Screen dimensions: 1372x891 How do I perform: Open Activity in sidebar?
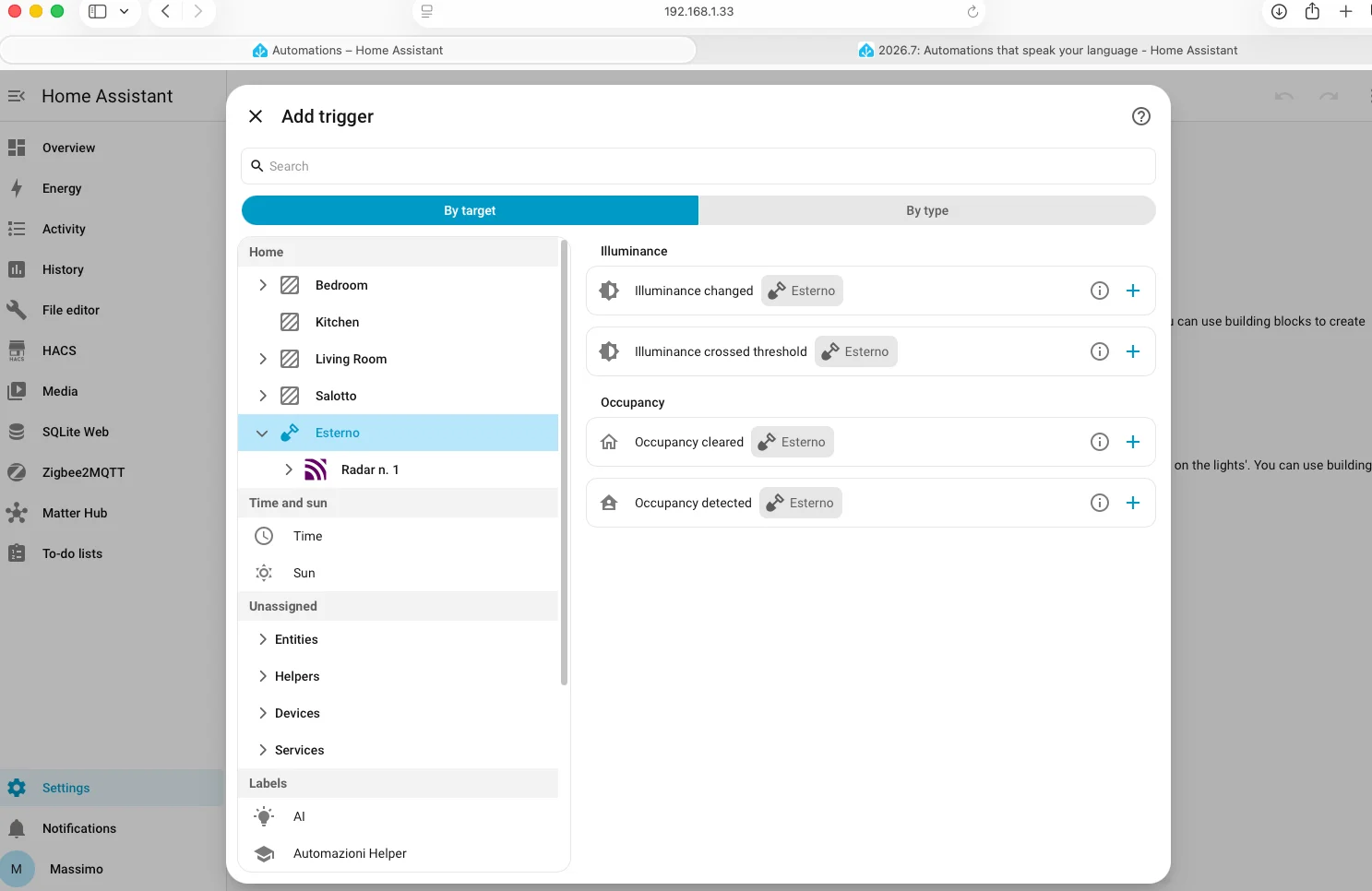point(112,229)
